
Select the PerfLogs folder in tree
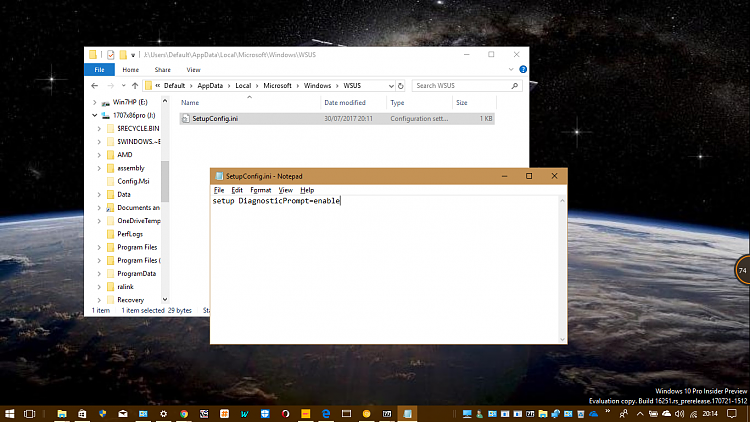130,234
